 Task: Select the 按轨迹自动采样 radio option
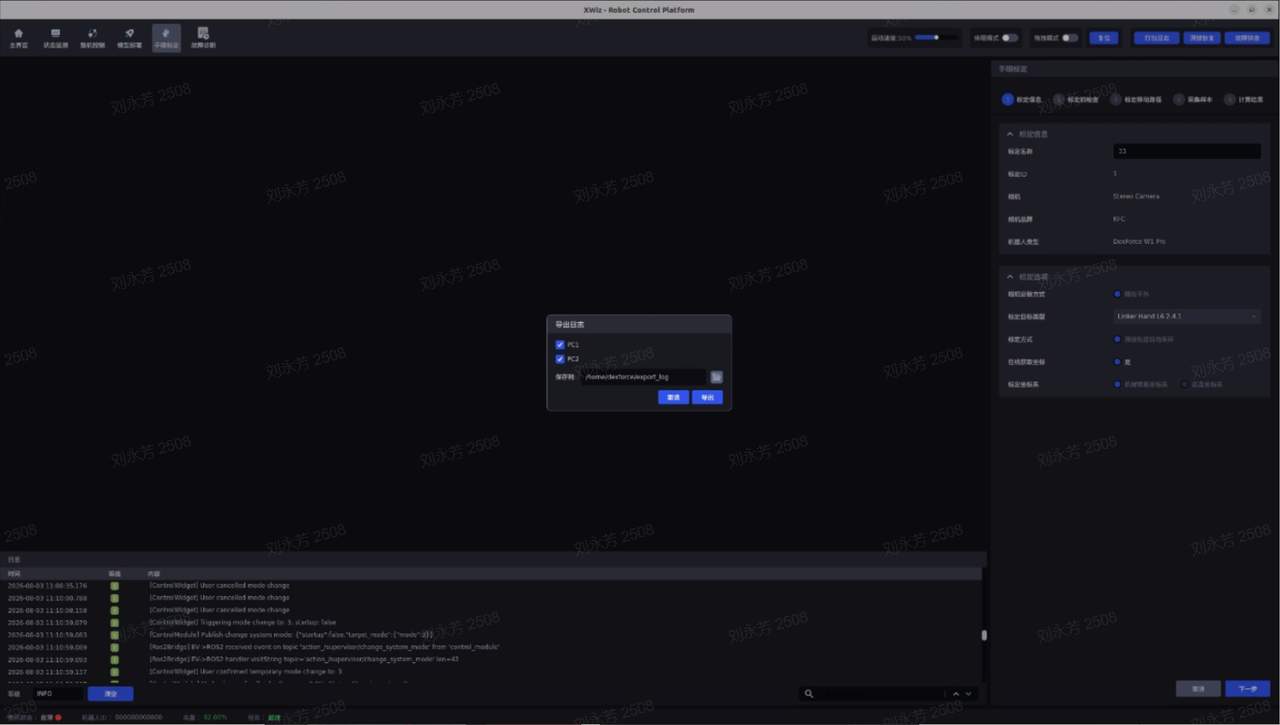point(1117,339)
